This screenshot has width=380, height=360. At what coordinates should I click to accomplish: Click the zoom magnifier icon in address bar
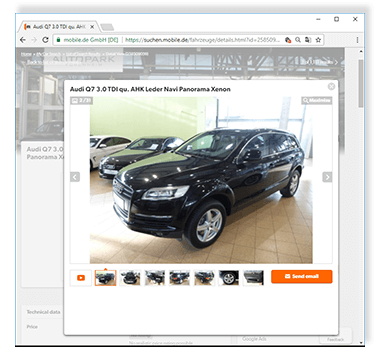(x=298, y=40)
